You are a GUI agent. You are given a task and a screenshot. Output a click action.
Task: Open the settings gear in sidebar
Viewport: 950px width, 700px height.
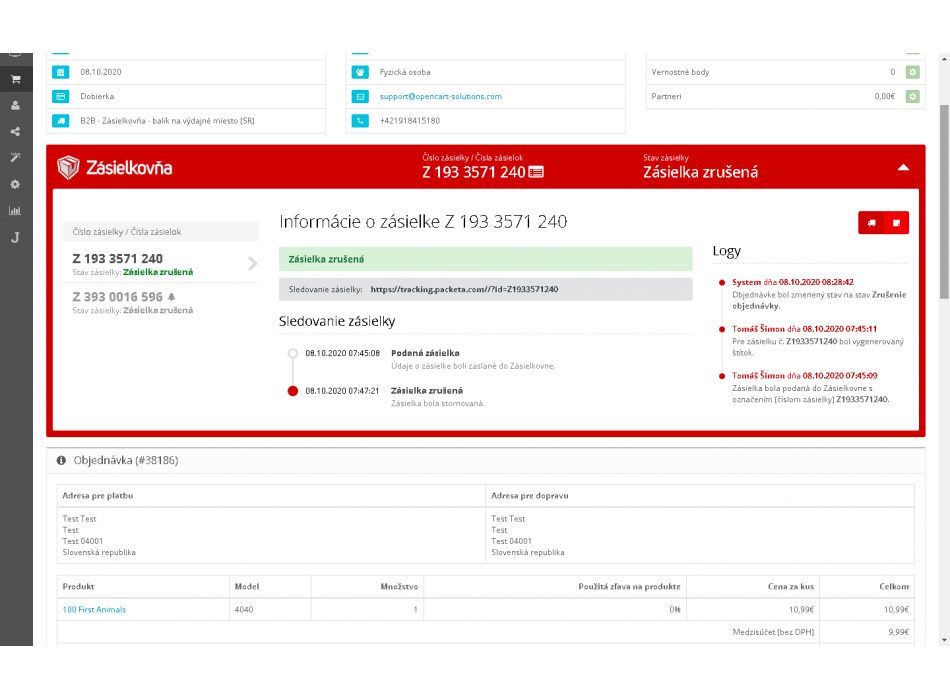16,184
